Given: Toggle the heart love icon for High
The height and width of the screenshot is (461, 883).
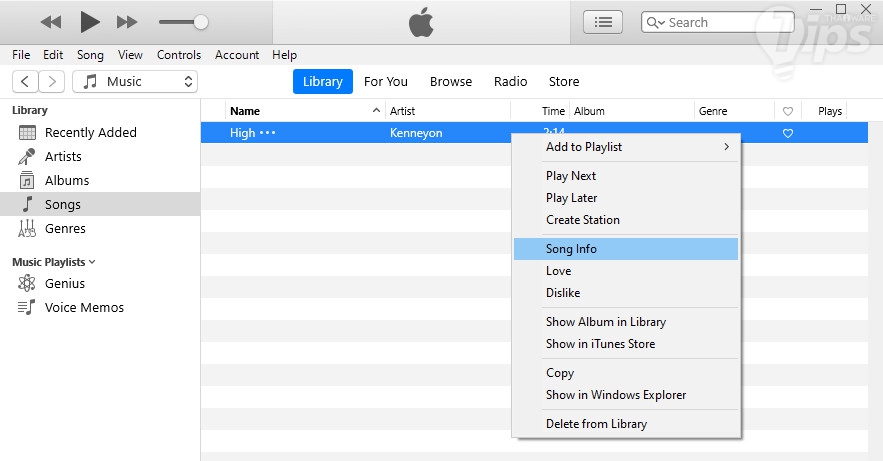Looking at the screenshot, I should tap(788, 133).
